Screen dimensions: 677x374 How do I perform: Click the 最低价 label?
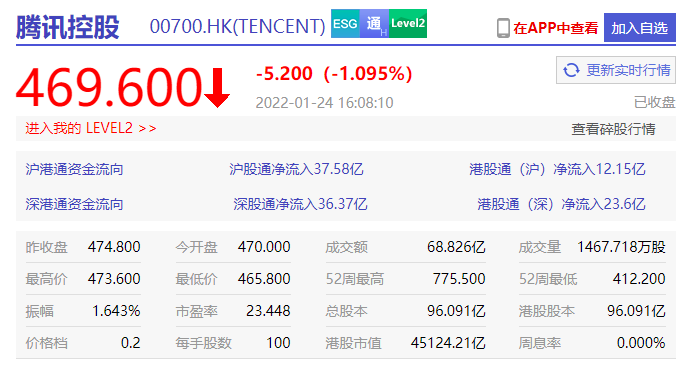pyautogui.click(x=196, y=279)
